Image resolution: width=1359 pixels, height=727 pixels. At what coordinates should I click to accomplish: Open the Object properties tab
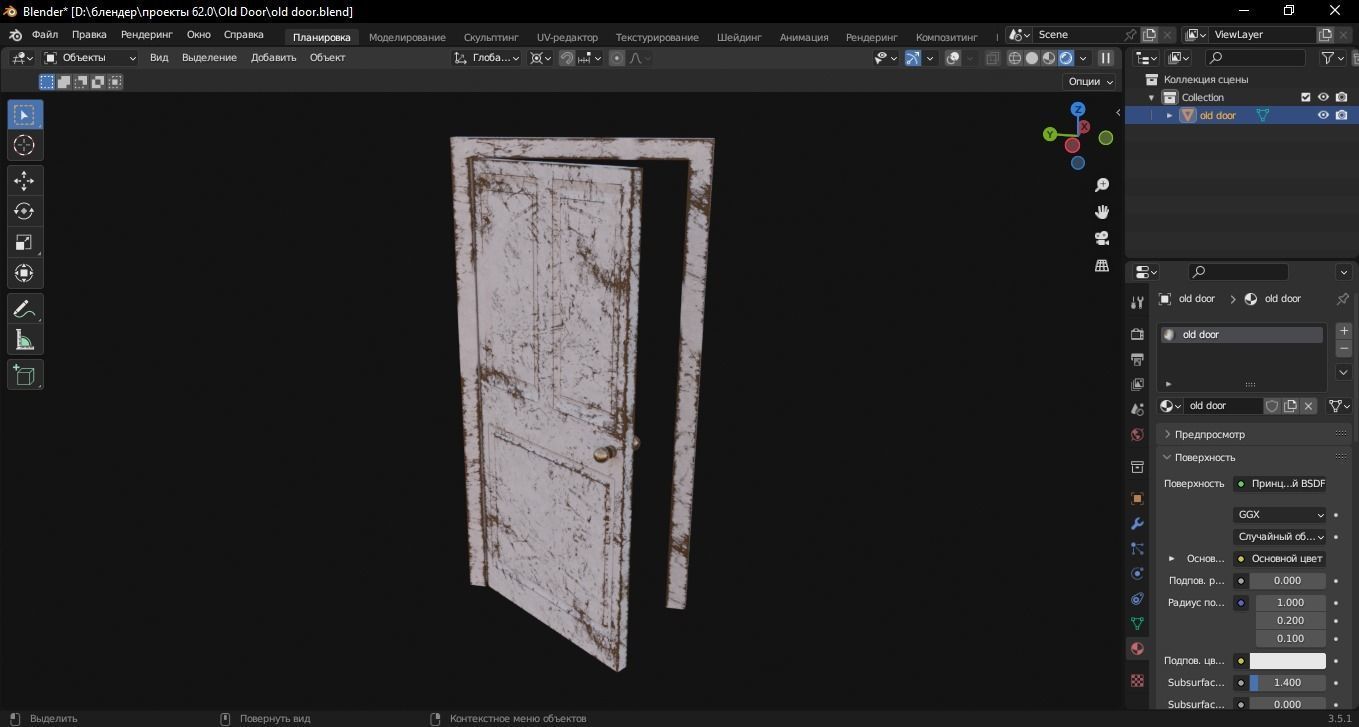pos(1137,498)
